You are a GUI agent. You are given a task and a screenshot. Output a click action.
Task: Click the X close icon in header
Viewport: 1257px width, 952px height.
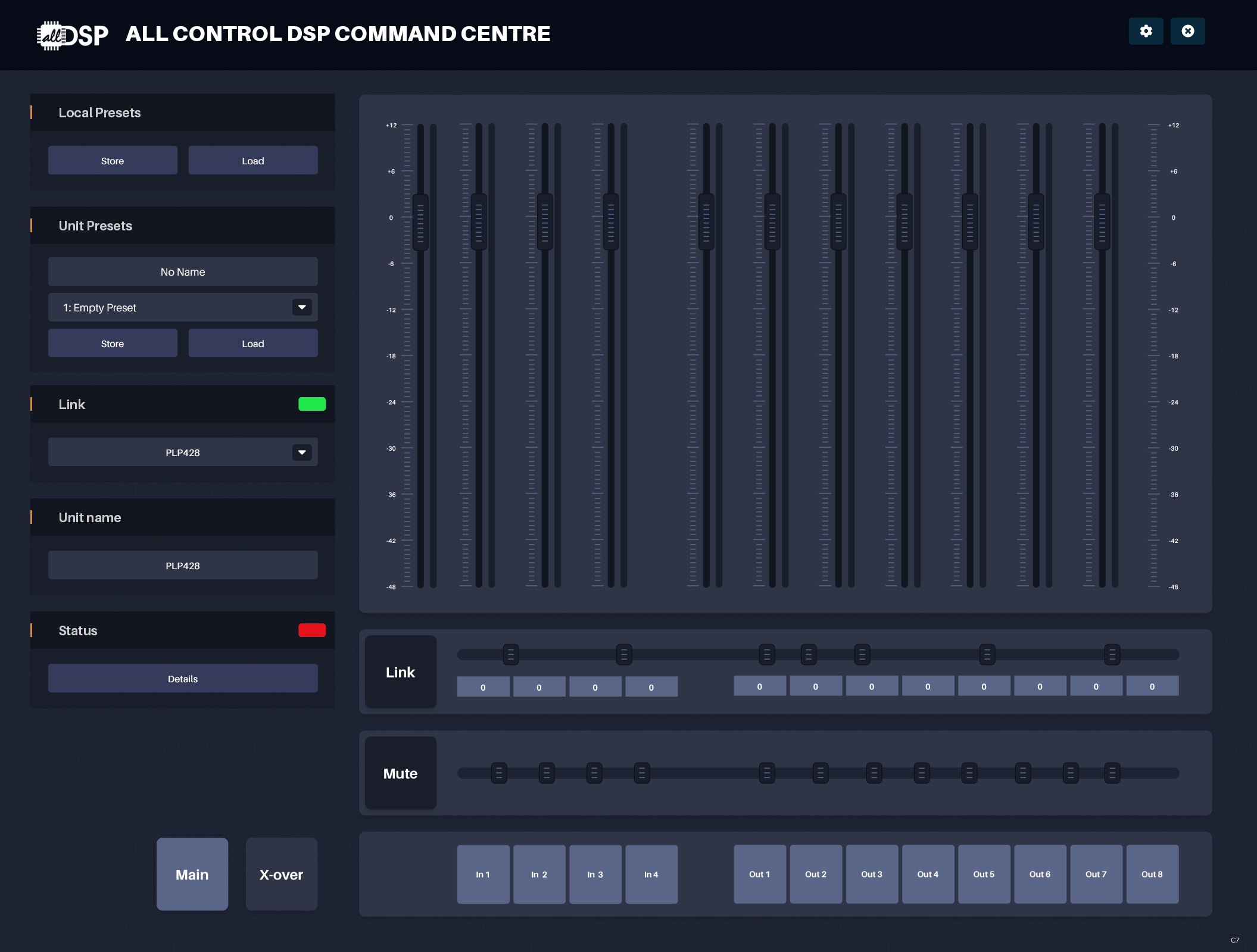pyautogui.click(x=1187, y=31)
